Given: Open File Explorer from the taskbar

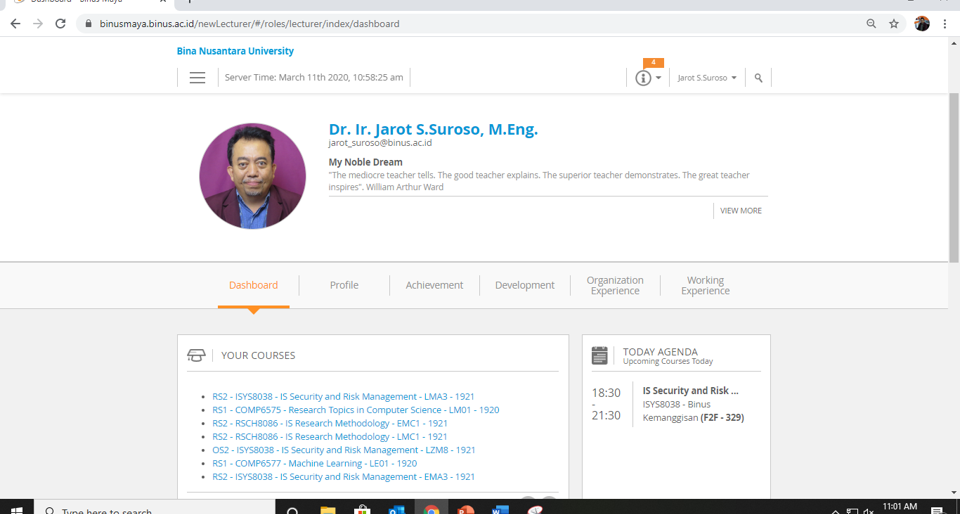Looking at the screenshot, I should [328, 509].
